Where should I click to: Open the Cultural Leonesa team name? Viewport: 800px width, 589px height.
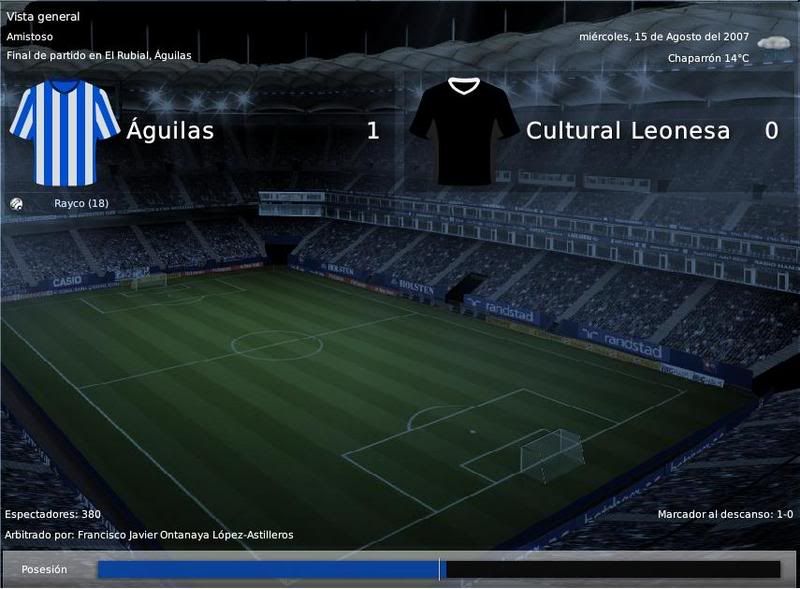pos(628,131)
